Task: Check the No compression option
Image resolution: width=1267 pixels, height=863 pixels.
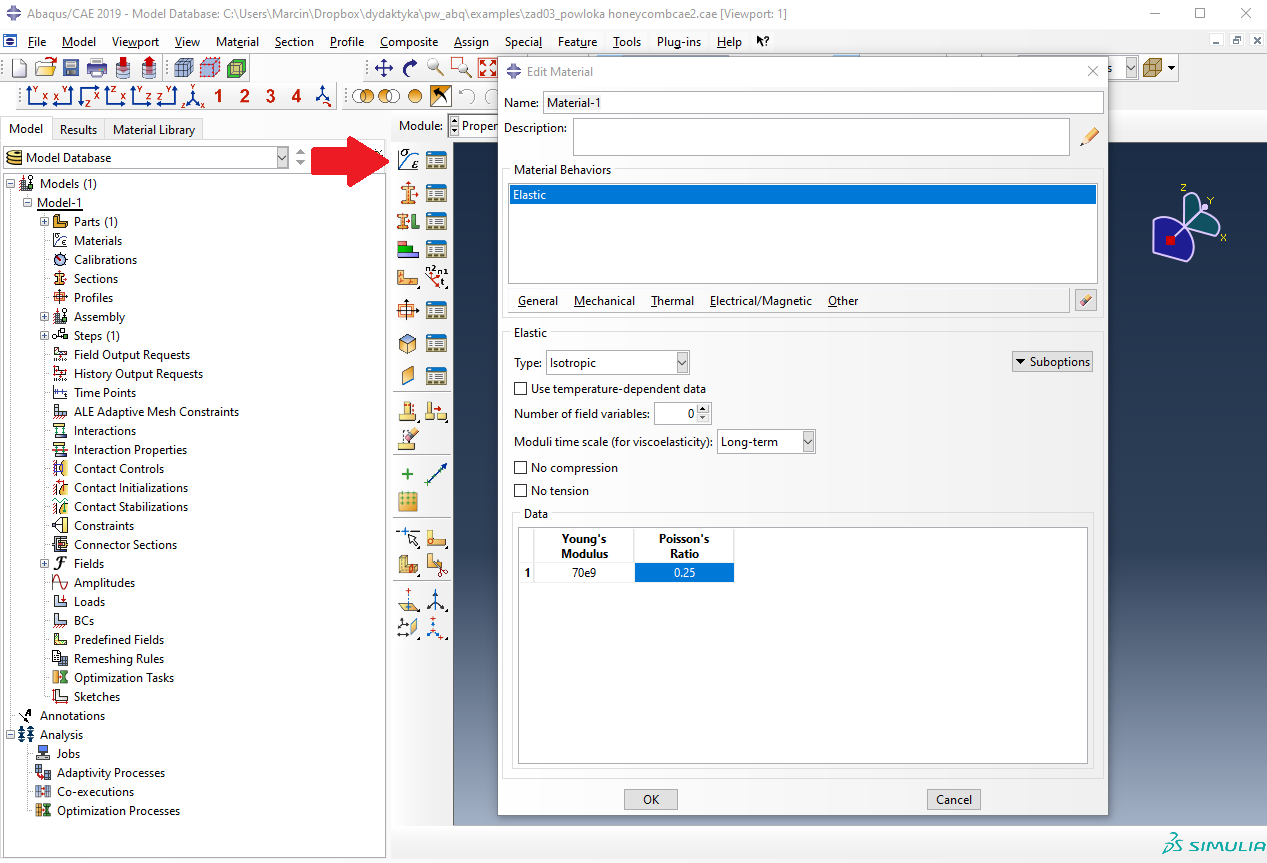Action: (x=521, y=468)
